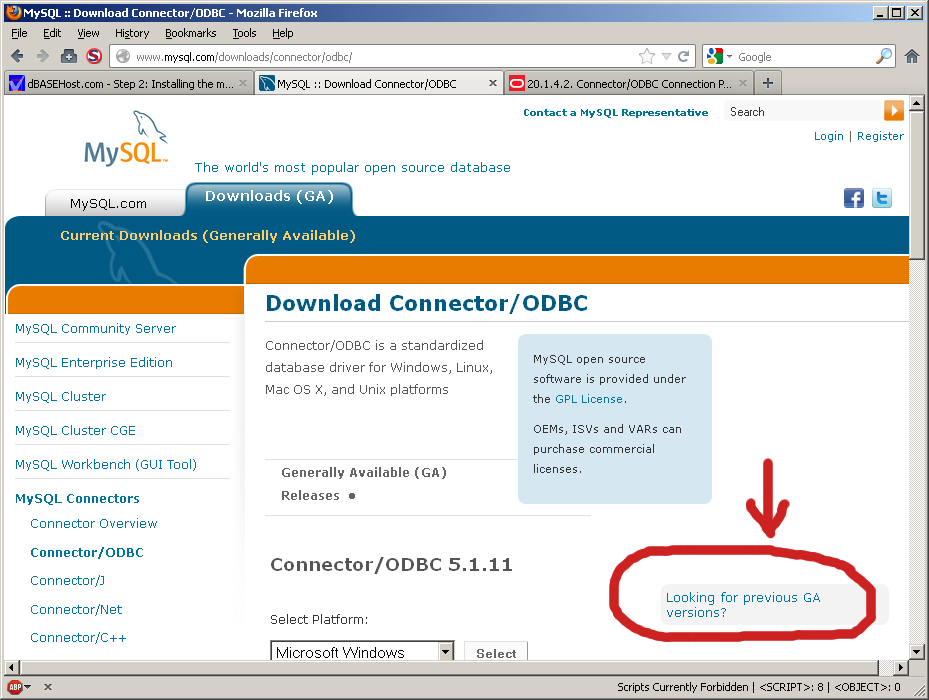The height and width of the screenshot is (700, 929).
Task: Click the vertical scrollbar up arrow
Action: (x=917, y=103)
